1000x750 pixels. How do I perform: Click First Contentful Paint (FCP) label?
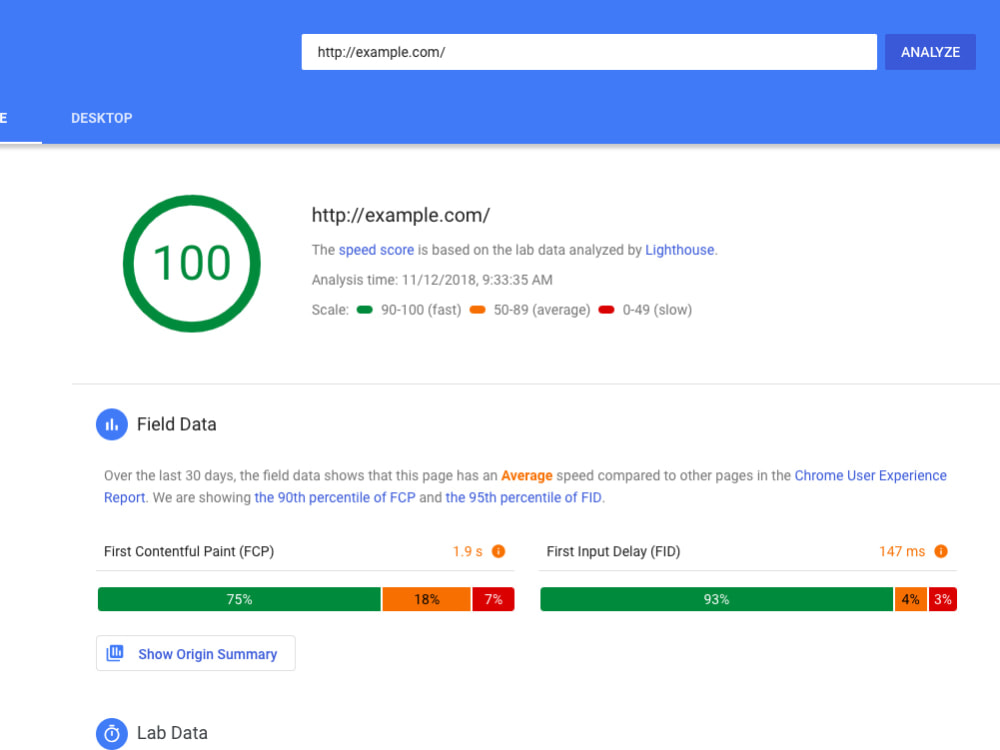tap(189, 551)
